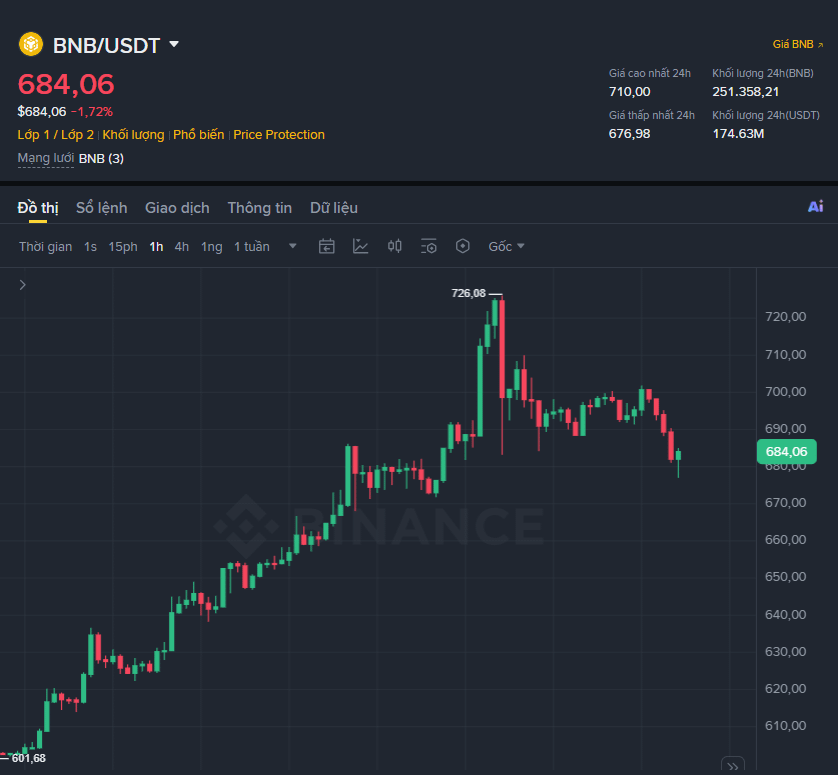Click the 24h high value 710,00
The width and height of the screenshot is (838, 775).
click(630, 92)
